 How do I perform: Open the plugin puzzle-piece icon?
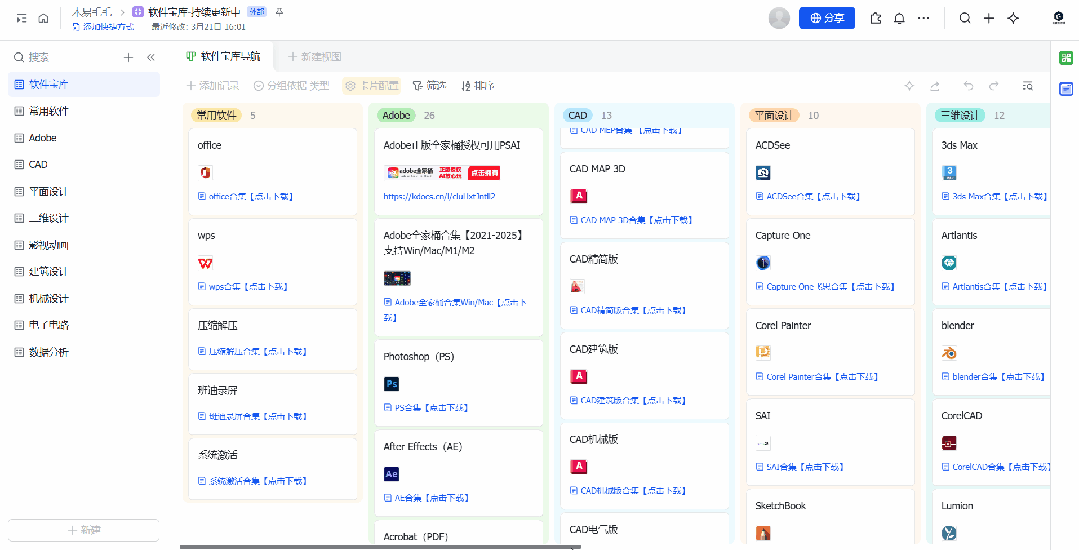pos(876,19)
